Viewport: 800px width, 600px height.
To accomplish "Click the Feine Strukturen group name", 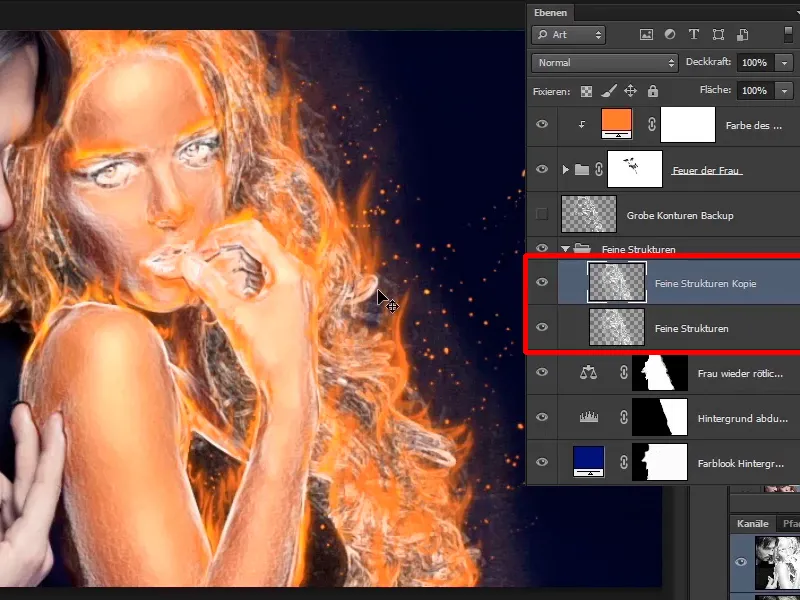I will tap(638, 249).
